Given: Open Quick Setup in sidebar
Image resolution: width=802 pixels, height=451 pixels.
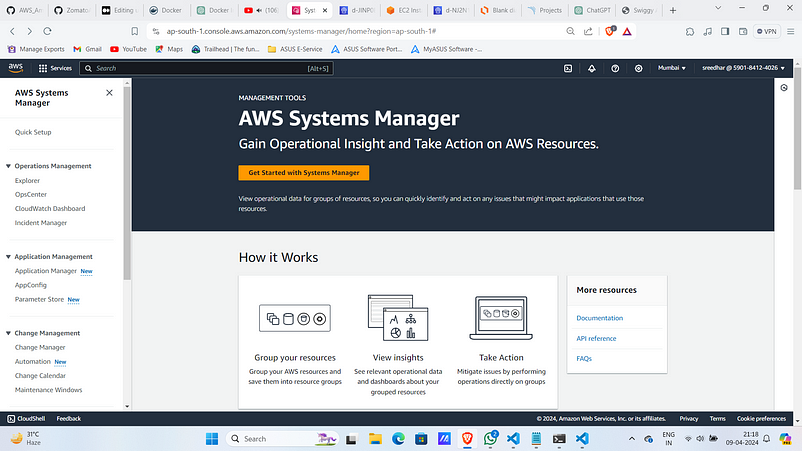Looking at the screenshot, I should (x=33, y=132).
